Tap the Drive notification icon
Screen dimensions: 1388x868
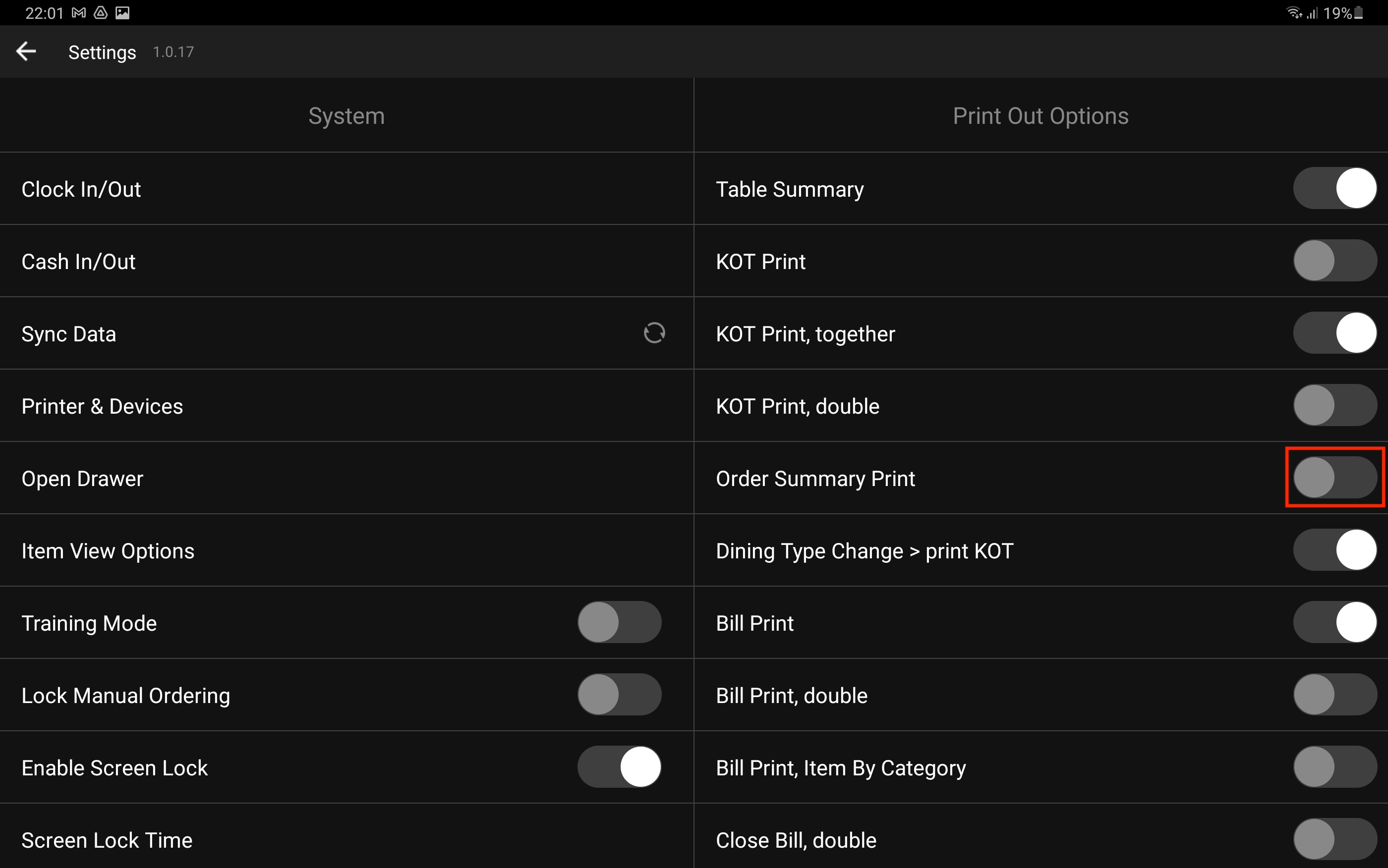pos(101,12)
